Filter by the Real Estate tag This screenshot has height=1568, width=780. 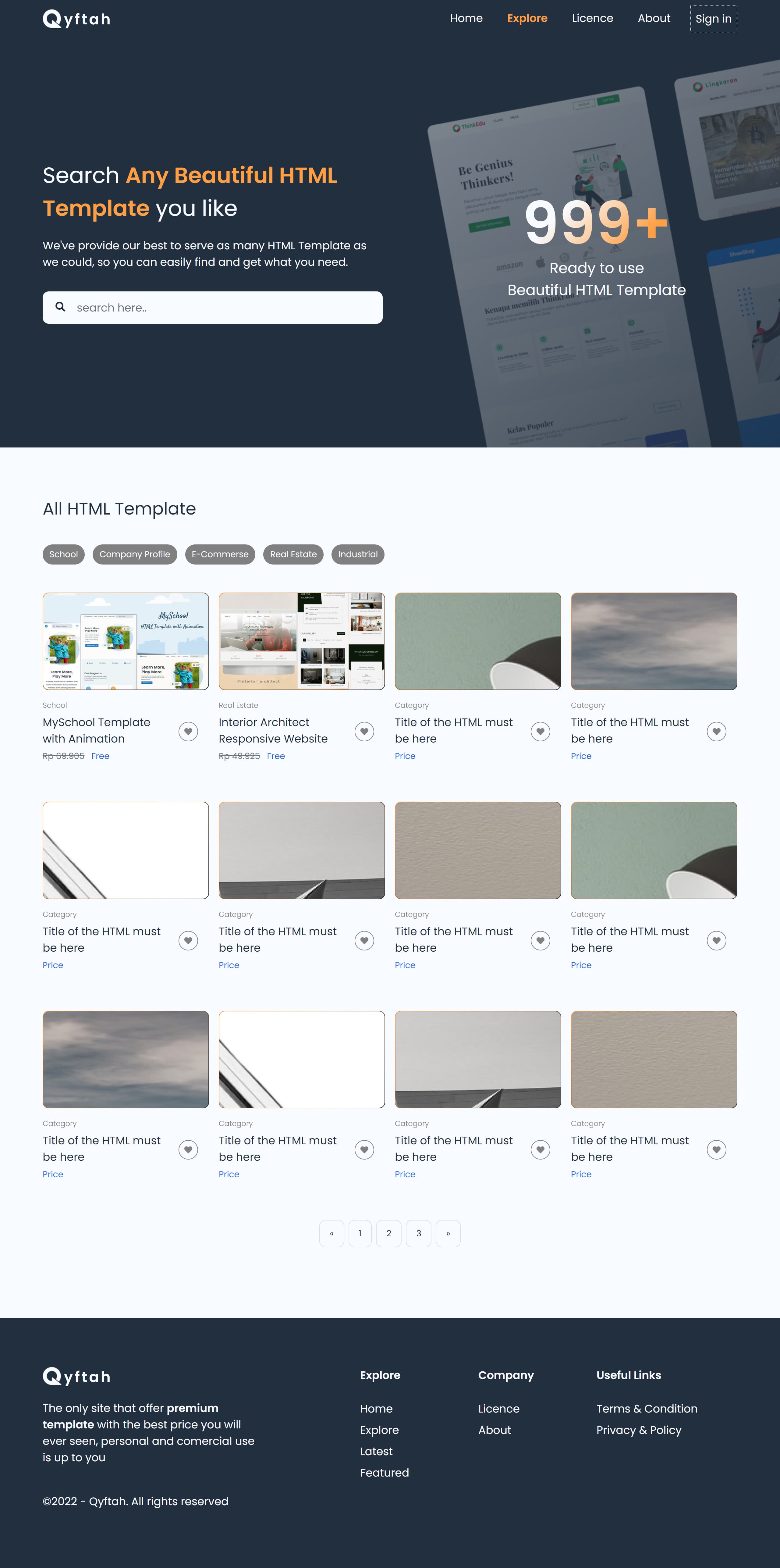[x=293, y=554]
